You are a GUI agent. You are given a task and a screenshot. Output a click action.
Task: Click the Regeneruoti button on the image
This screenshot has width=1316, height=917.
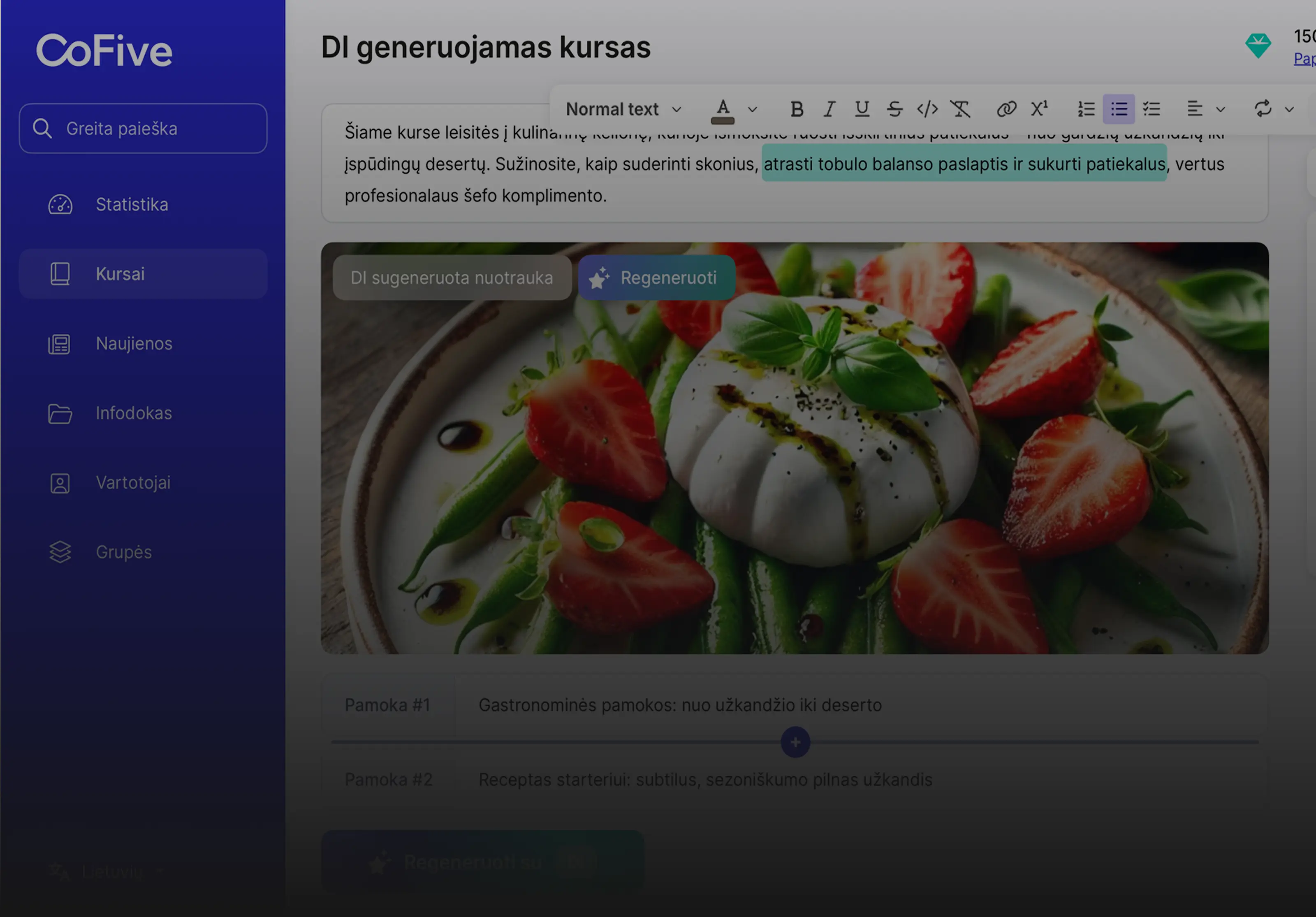[x=656, y=278]
